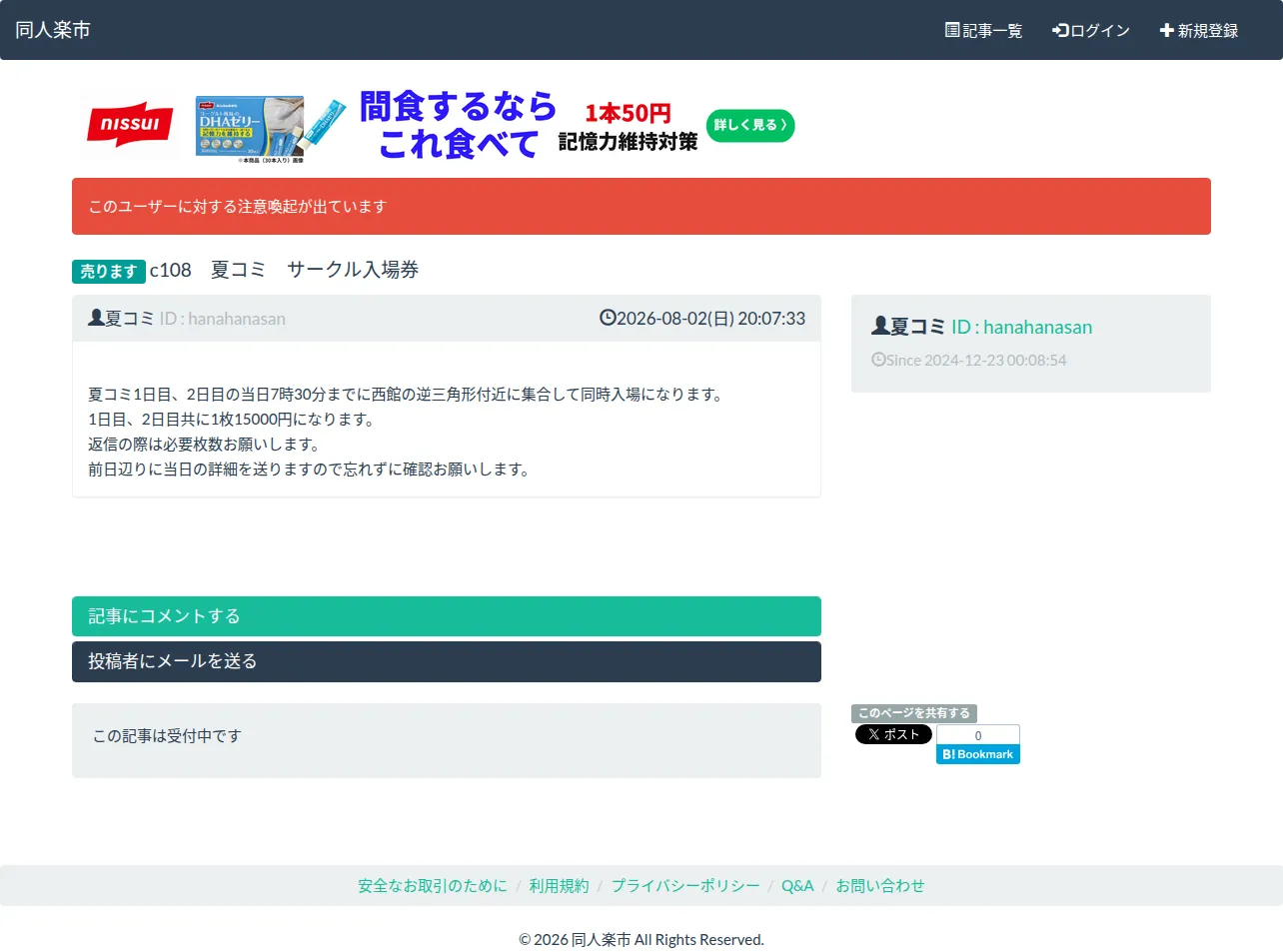Go to ログイン login page
Screen dimensions: 1283x952
coord(1091,31)
